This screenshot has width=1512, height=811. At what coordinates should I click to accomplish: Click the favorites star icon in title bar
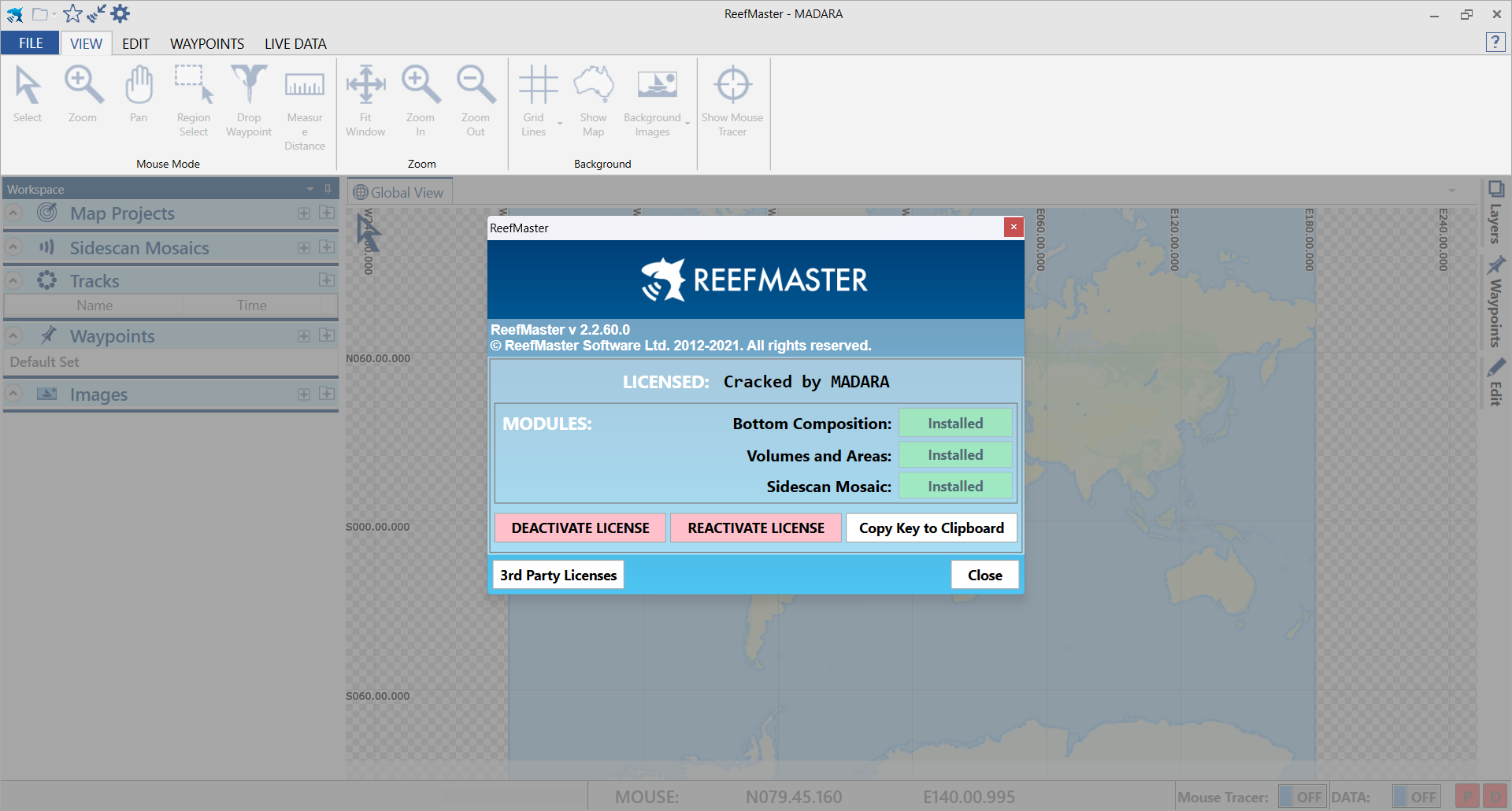click(x=72, y=13)
